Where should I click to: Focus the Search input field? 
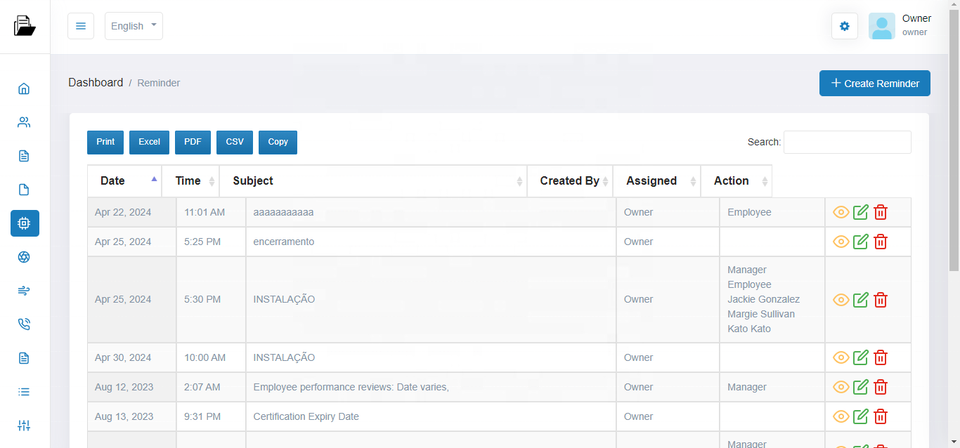(x=846, y=142)
